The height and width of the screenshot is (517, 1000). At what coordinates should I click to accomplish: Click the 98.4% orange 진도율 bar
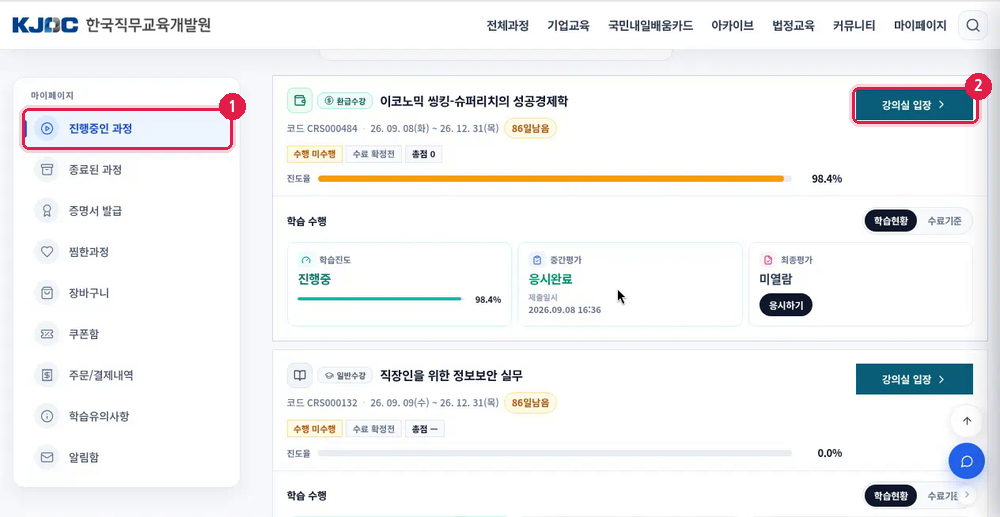point(555,179)
